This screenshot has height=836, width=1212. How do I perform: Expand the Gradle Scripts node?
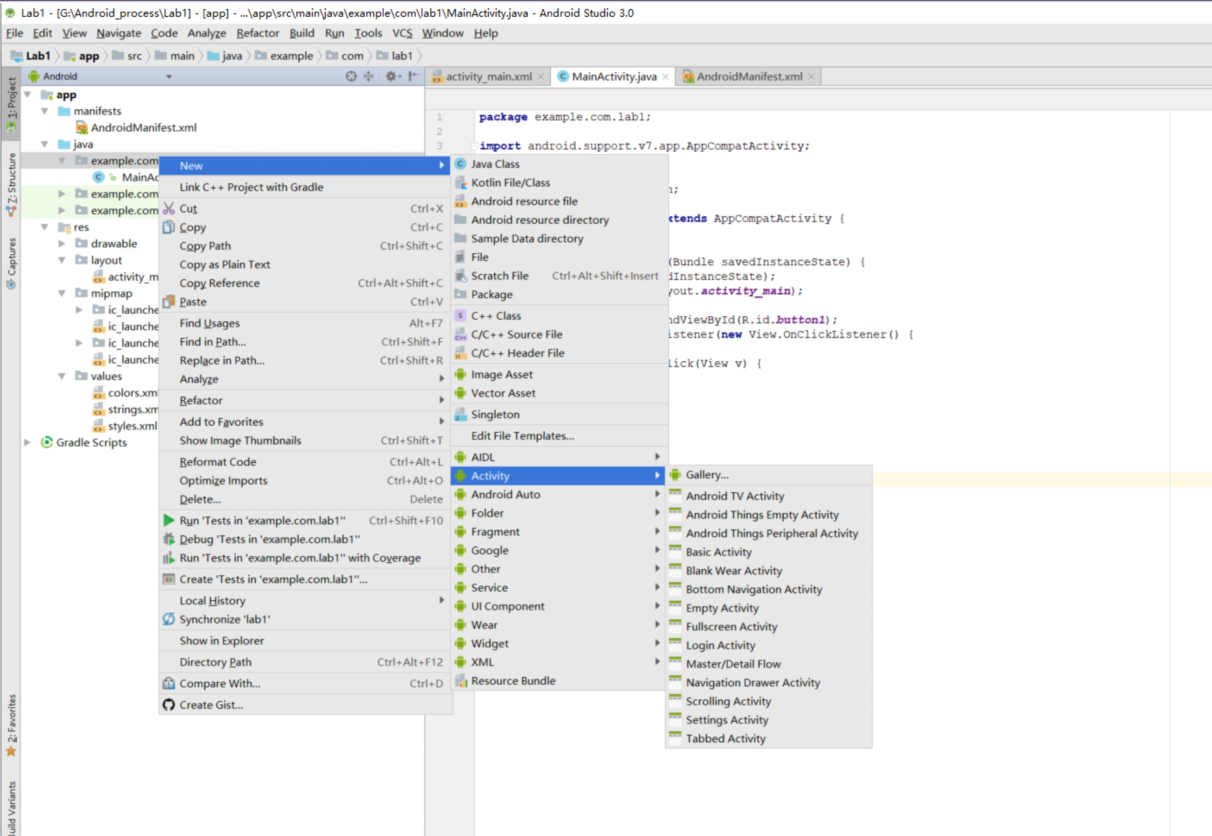pos(28,443)
